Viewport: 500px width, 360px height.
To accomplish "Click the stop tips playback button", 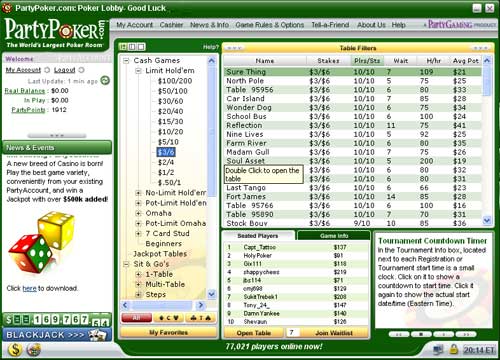I will pyautogui.click(x=421, y=334).
